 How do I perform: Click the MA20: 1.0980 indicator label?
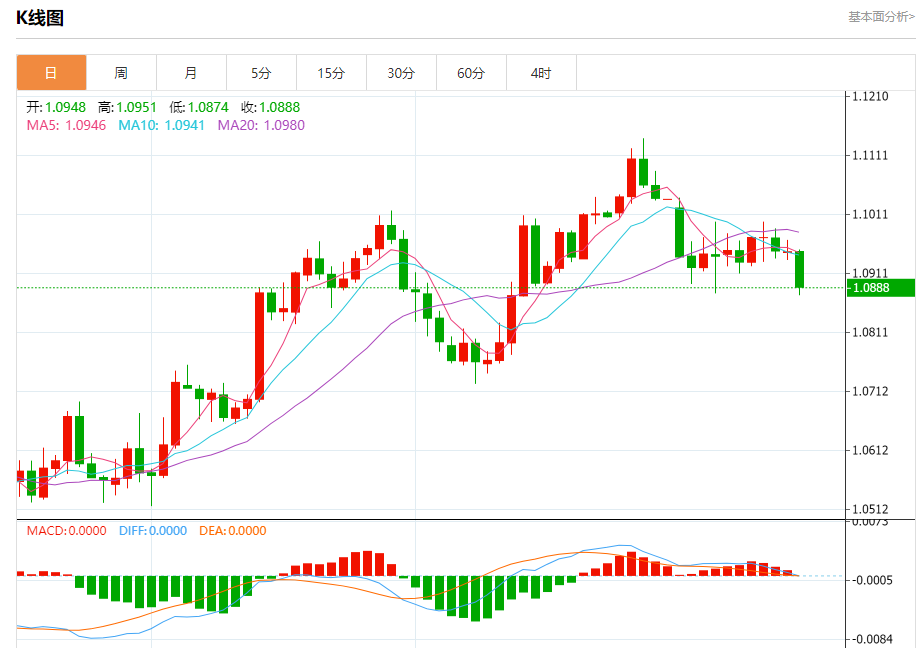click(x=261, y=125)
